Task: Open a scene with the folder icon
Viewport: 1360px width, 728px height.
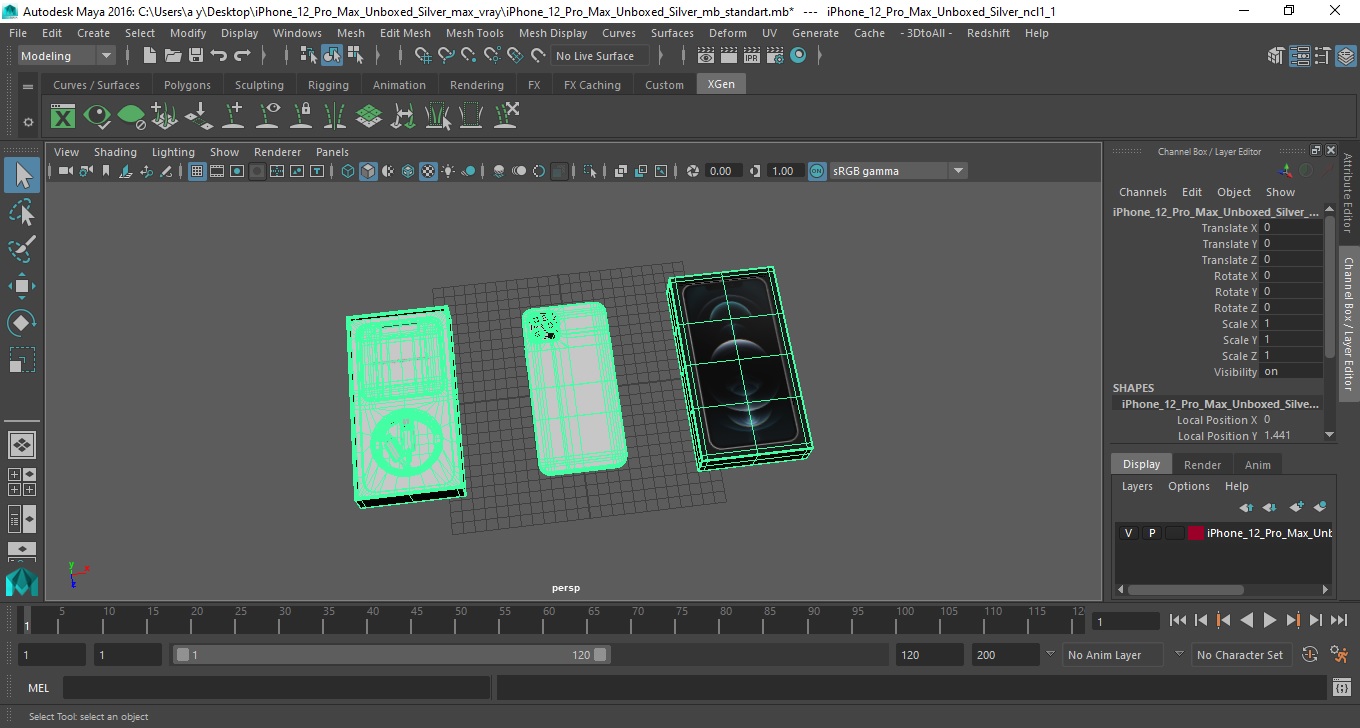Action: pyautogui.click(x=173, y=56)
